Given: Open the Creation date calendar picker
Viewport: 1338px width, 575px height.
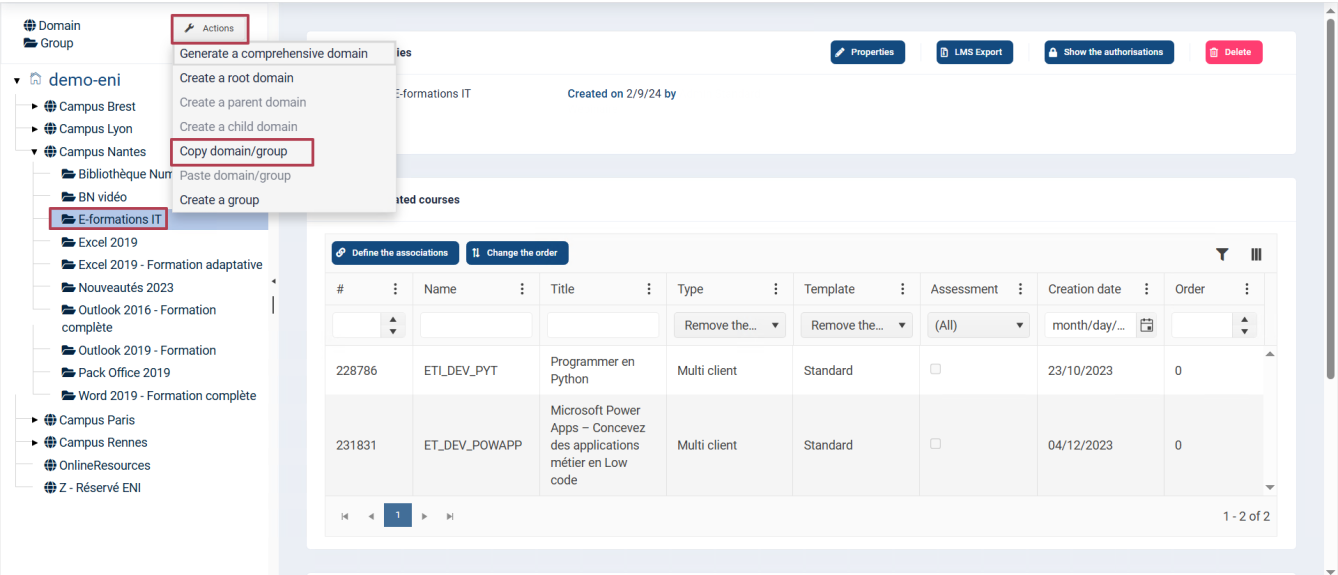Looking at the screenshot, I should click(1147, 325).
